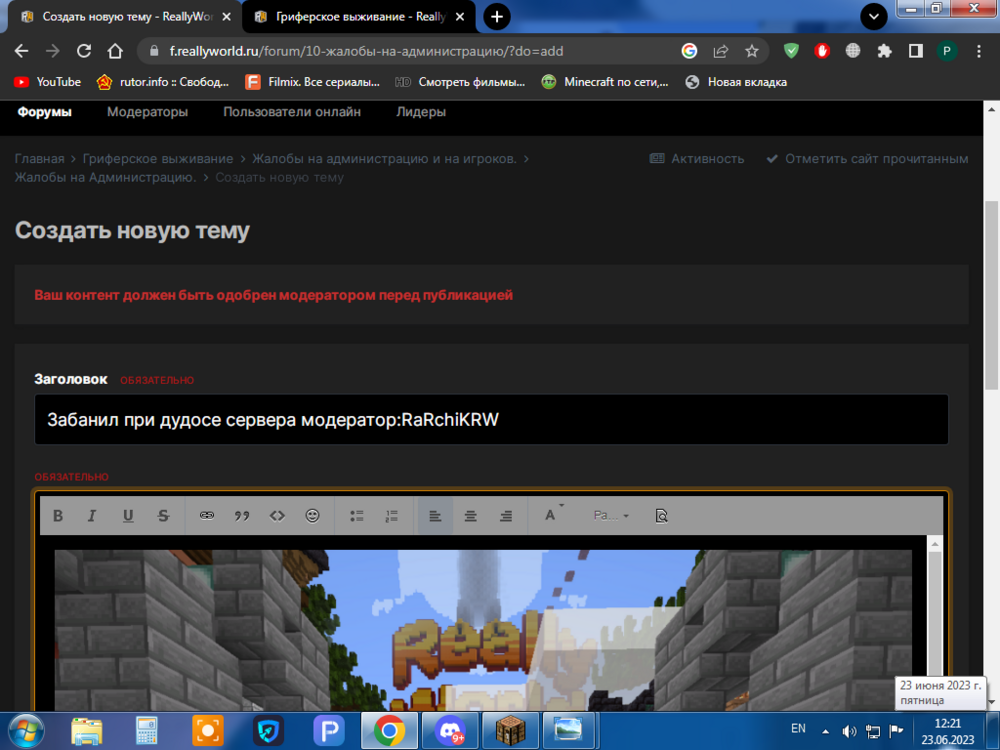Go to the Главная breadcrumb

click(40, 159)
